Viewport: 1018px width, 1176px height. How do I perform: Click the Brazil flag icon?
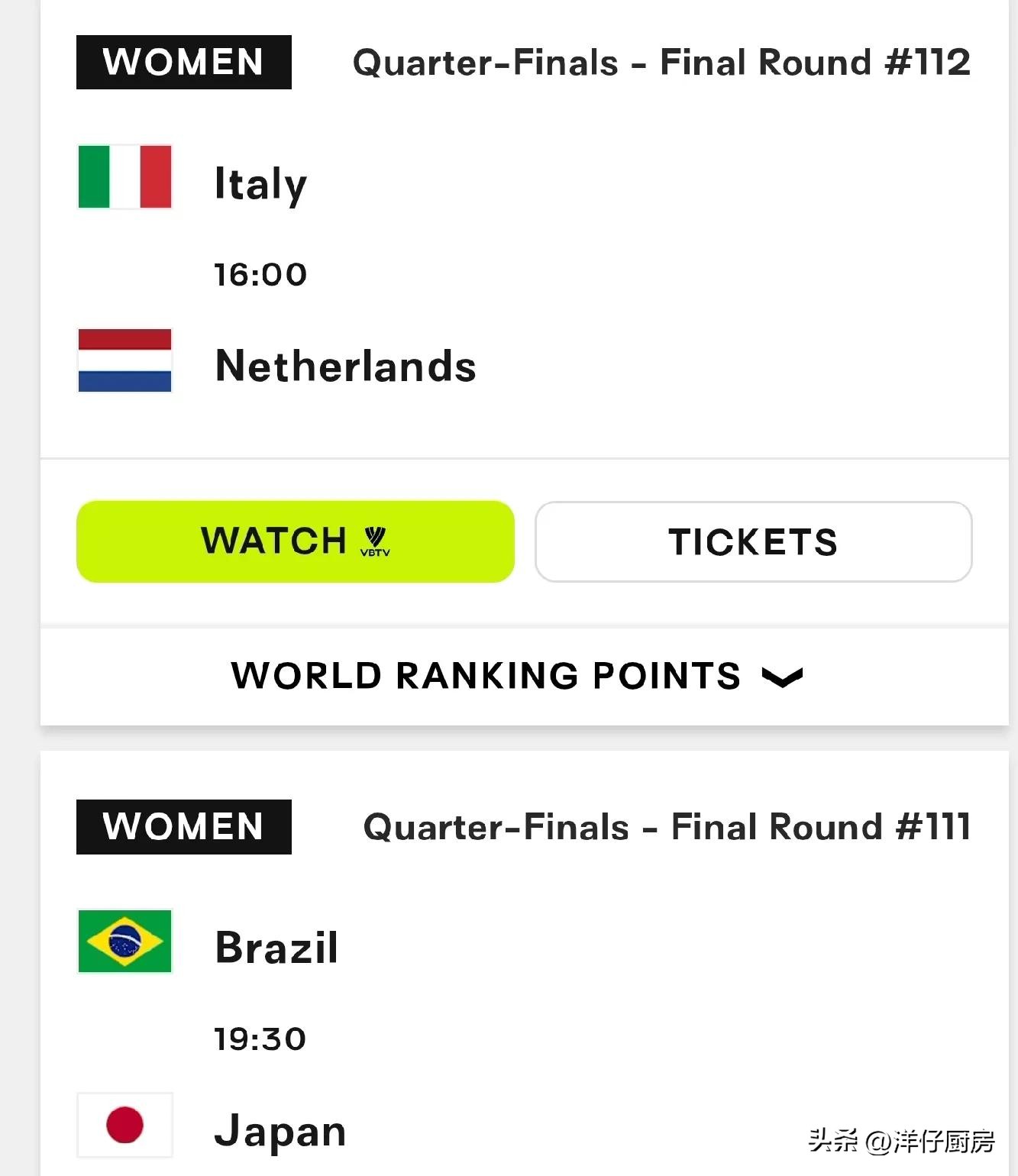124,941
